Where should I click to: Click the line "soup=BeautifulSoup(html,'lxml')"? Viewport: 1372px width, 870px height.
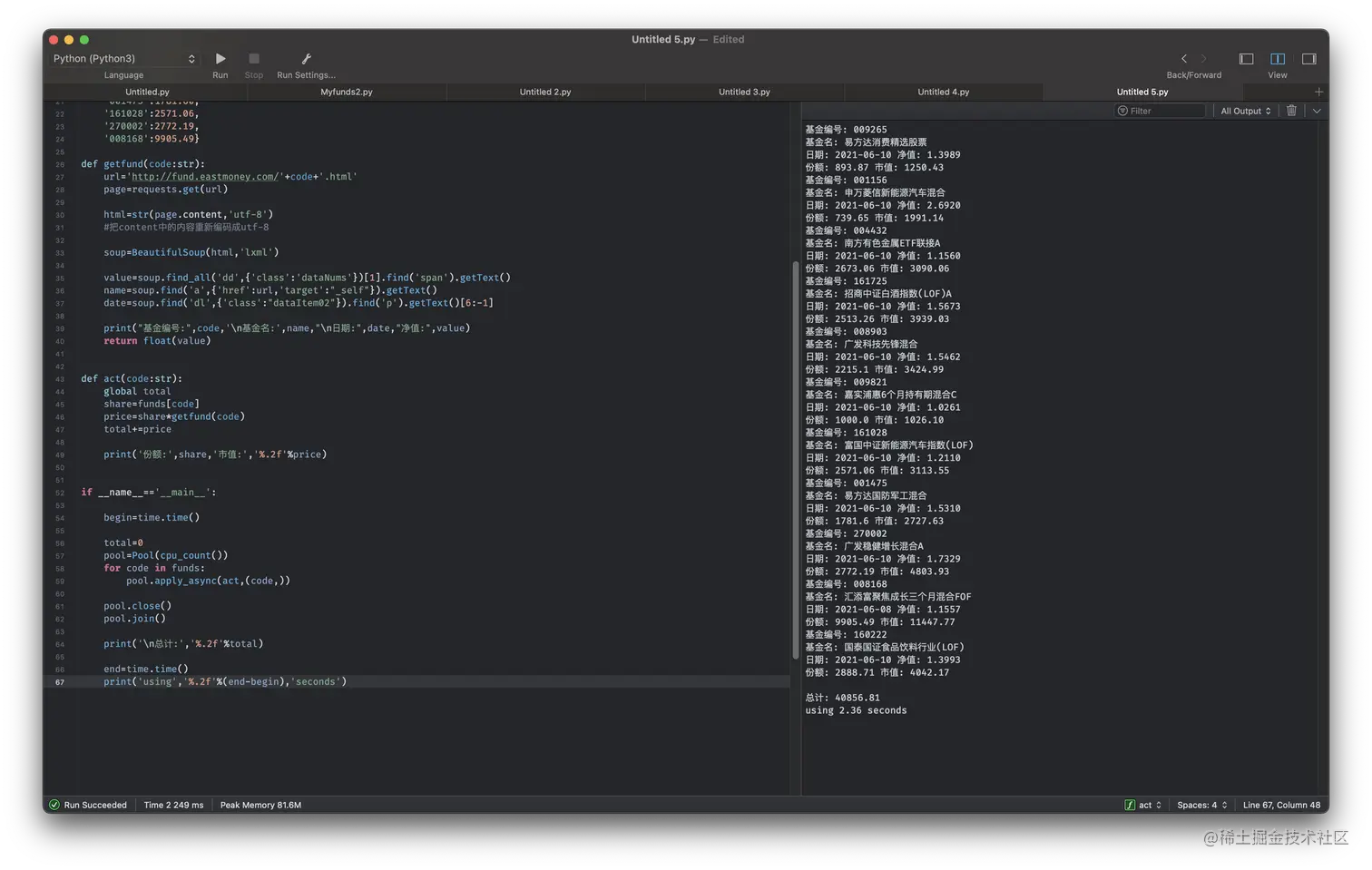191,252
